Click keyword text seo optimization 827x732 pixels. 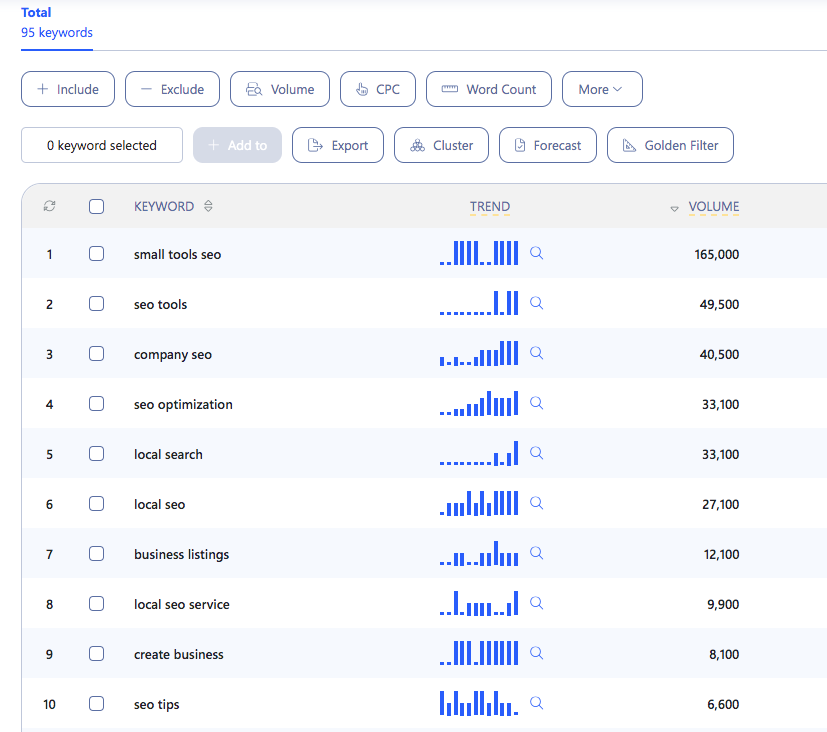click(x=183, y=404)
